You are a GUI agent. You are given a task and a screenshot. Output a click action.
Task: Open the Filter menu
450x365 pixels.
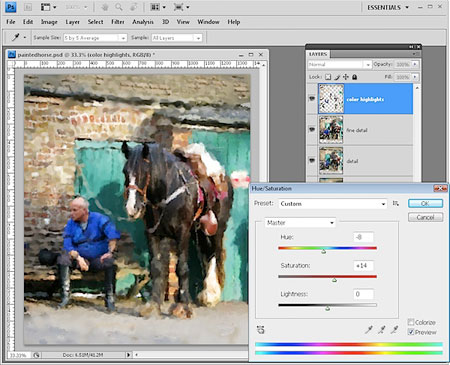pyautogui.click(x=118, y=22)
